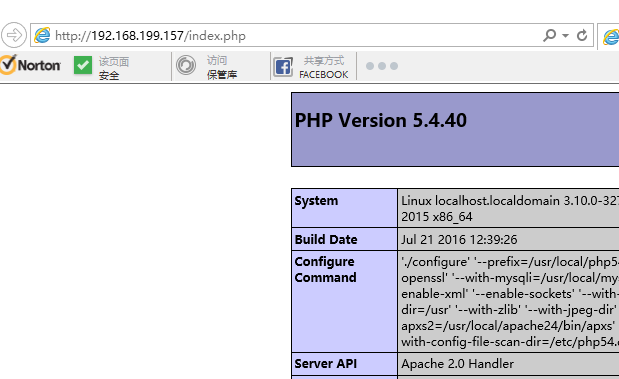Click the Apache 2.0 Handler value cell
The height and width of the screenshot is (379, 619).
click(508, 364)
